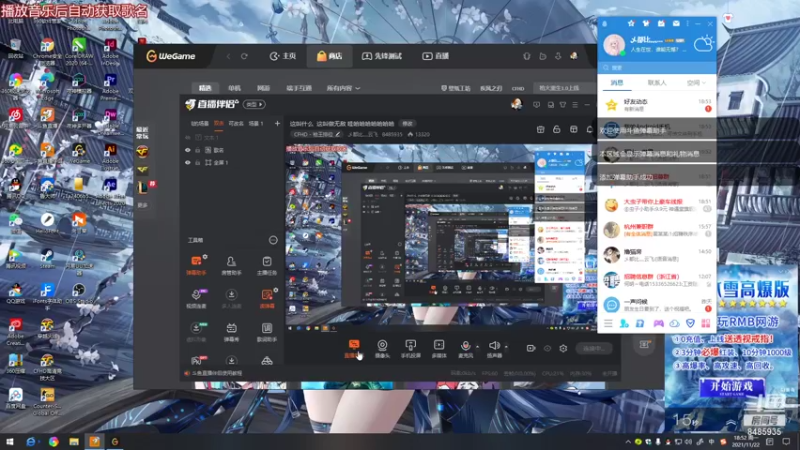Add new scene with plus icon
Viewport: 800px width, 450px height.
click(x=277, y=123)
